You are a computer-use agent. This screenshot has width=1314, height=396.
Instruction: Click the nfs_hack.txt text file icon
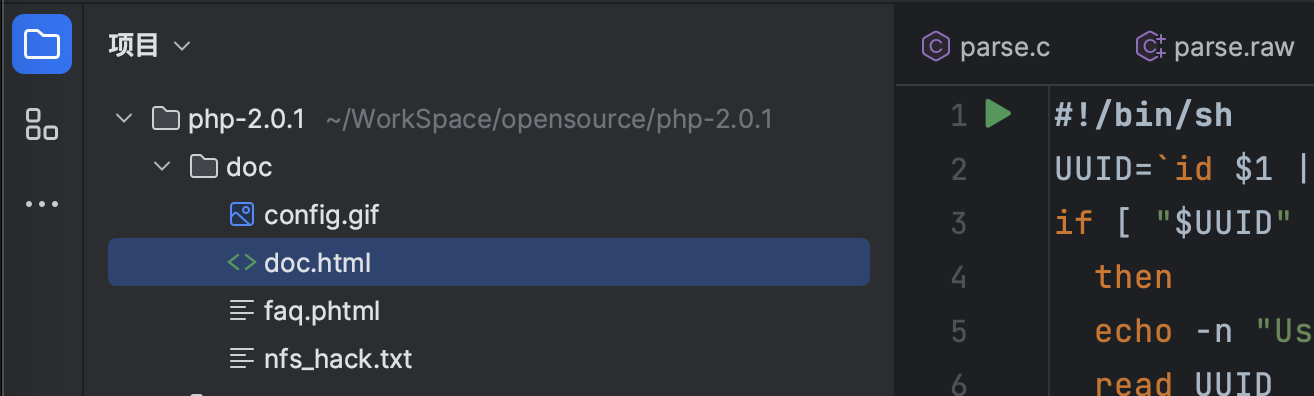pyautogui.click(x=242, y=359)
